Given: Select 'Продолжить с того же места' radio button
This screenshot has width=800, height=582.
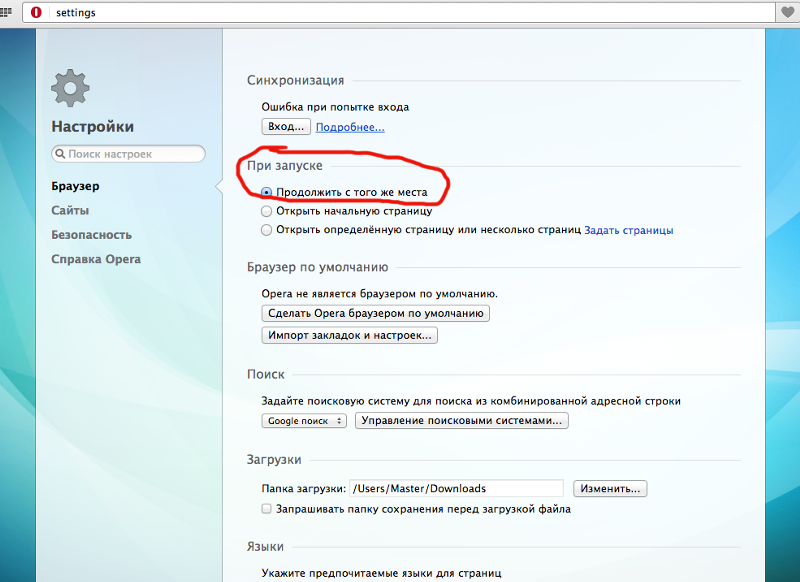Looking at the screenshot, I should pos(266,192).
